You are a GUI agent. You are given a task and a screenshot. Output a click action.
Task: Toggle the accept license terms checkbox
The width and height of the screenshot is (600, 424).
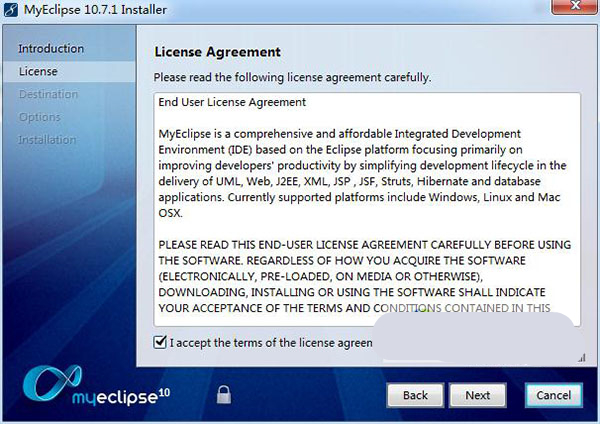(160, 342)
